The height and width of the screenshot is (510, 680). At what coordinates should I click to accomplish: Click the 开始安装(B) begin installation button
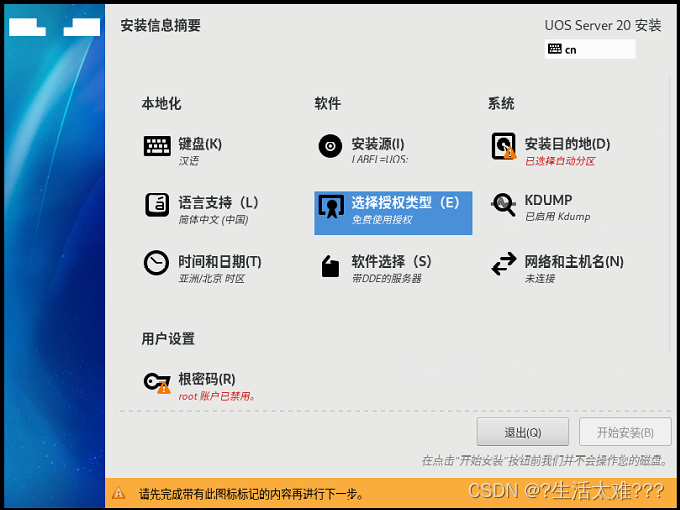tap(625, 432)
